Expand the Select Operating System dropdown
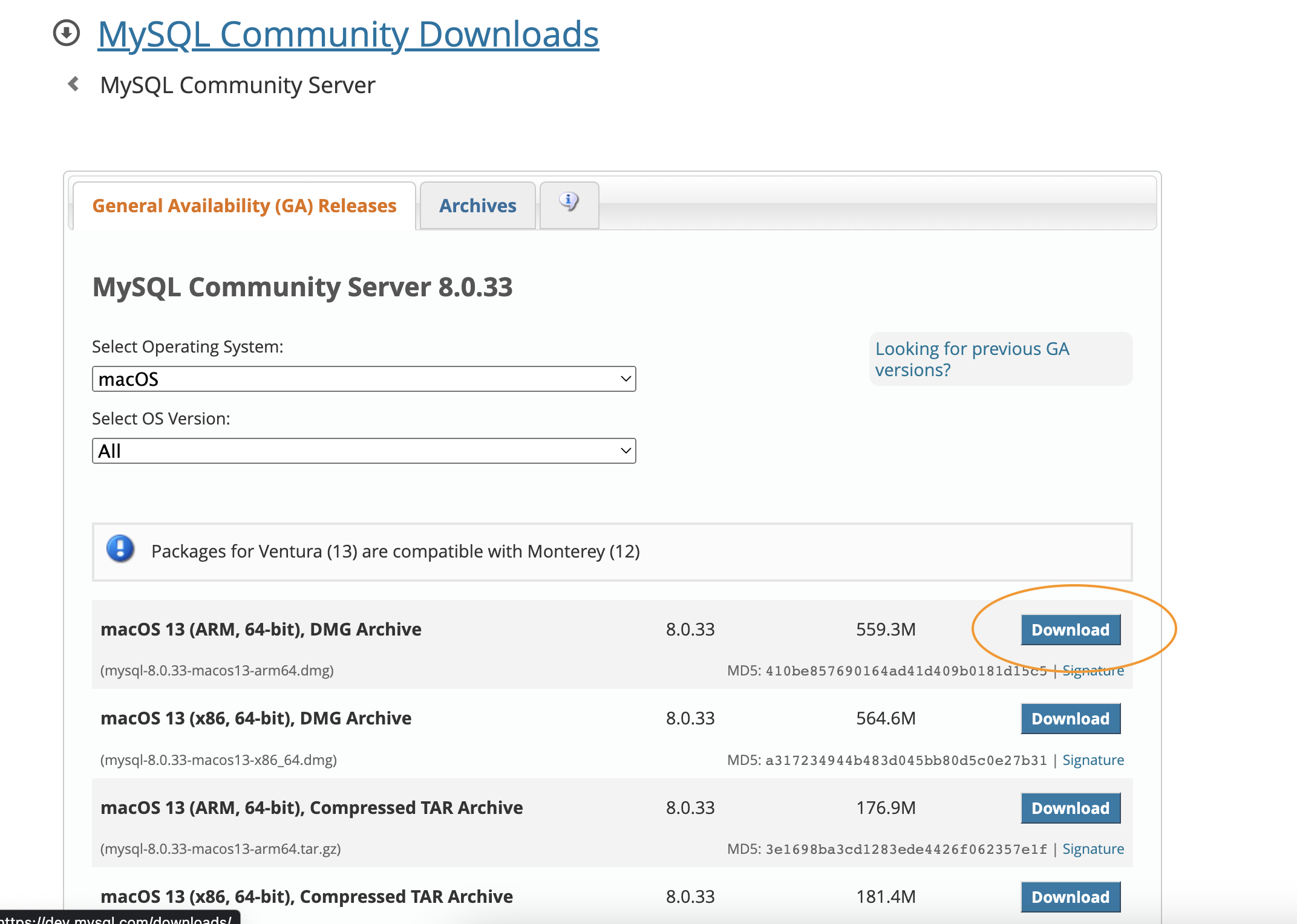This screenshot has width=1297, height=924. point(363,379)
